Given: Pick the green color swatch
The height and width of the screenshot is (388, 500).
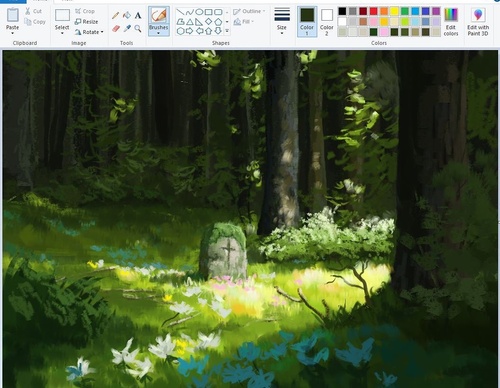Looking at the screenshot, I should pyautogui.click(x=405, y=11).
